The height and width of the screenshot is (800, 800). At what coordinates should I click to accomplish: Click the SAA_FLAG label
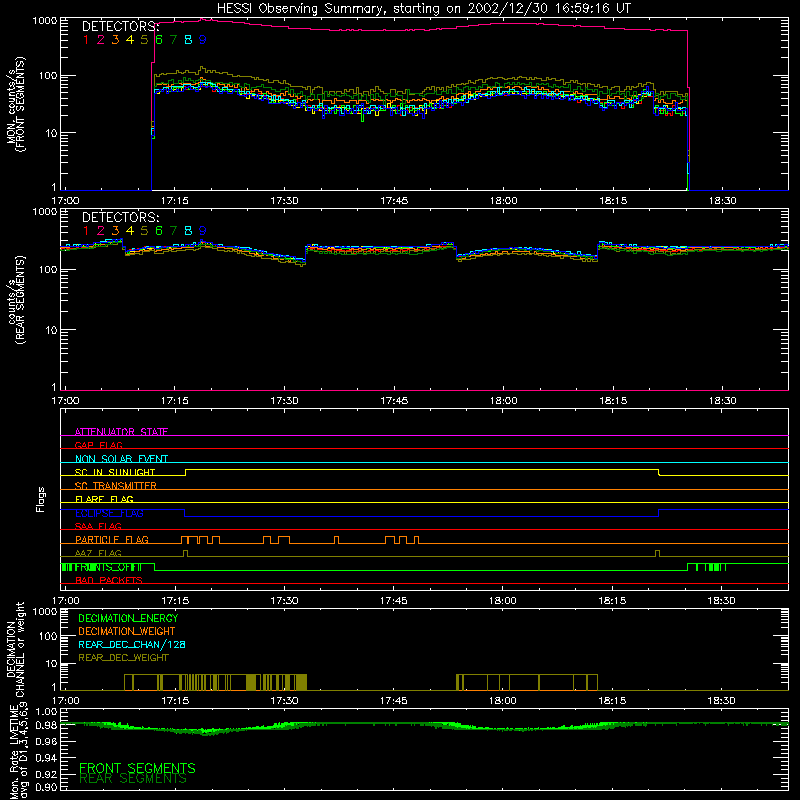click(x=98, y=526)
